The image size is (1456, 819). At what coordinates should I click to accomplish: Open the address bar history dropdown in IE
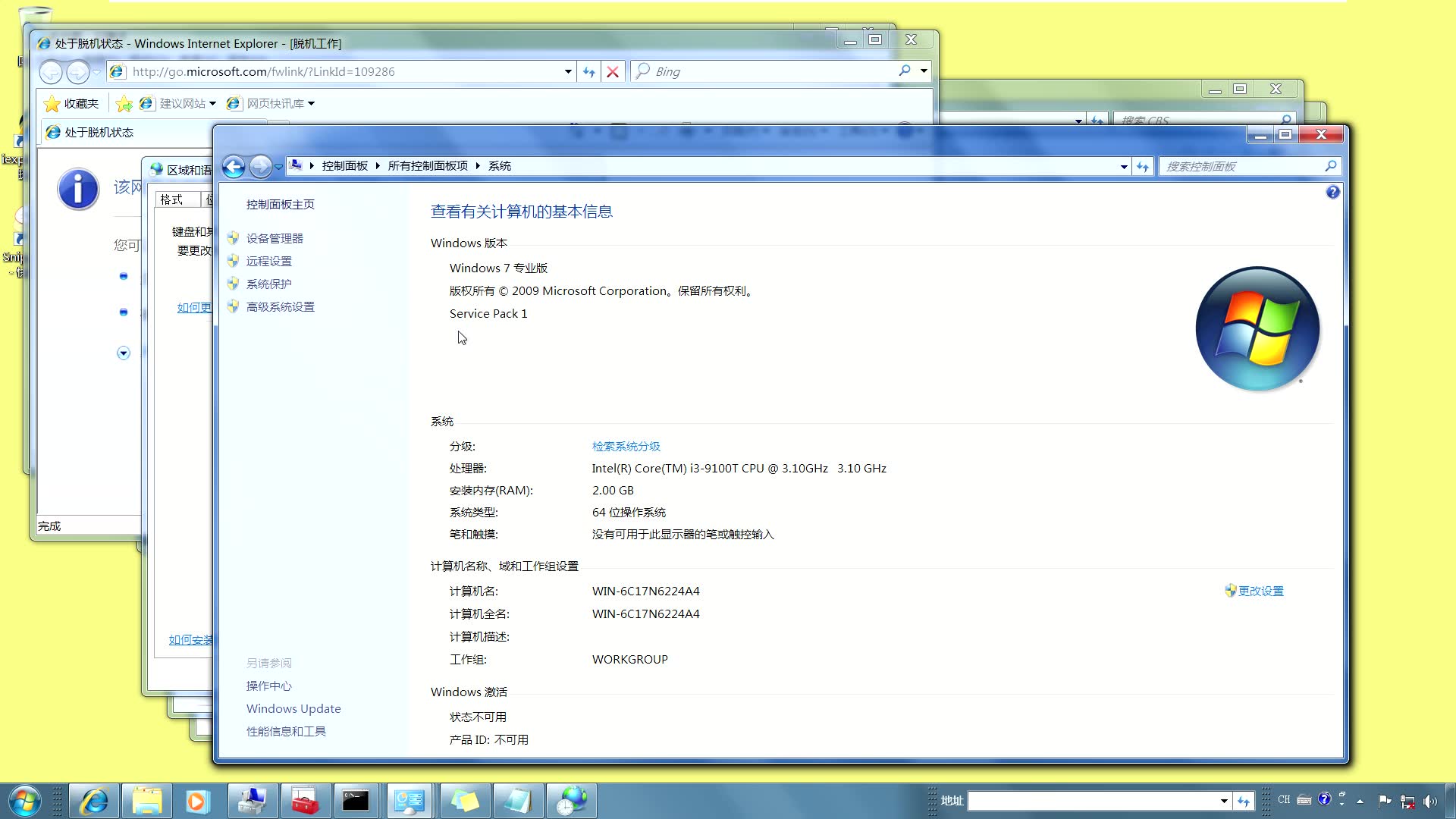[567, 71]
